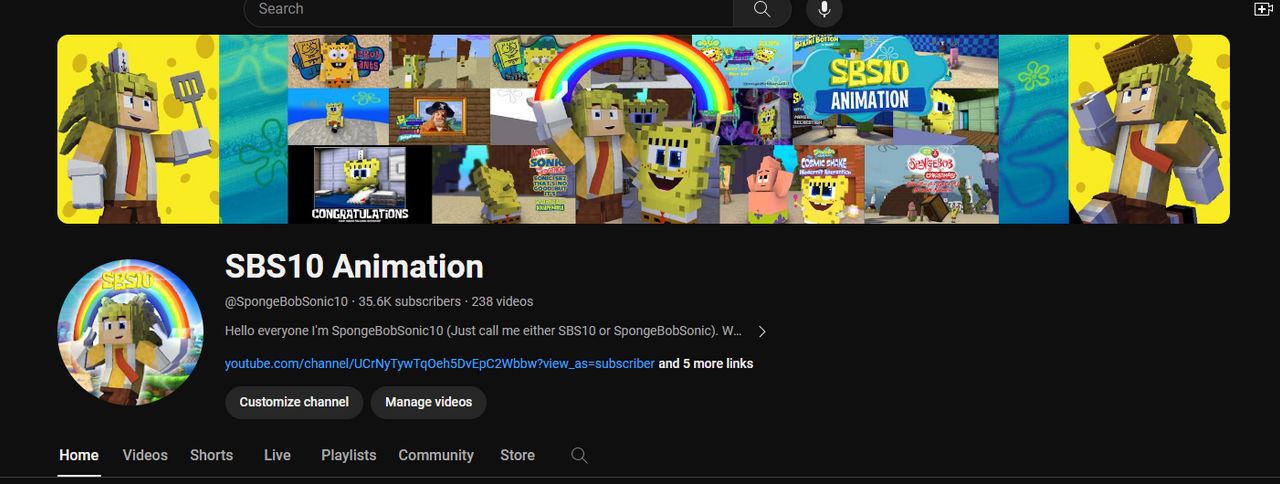Viewport: 1280px width, 484px height.
Task: Click the 238 videos count
Action: click(x=502, y=301)
